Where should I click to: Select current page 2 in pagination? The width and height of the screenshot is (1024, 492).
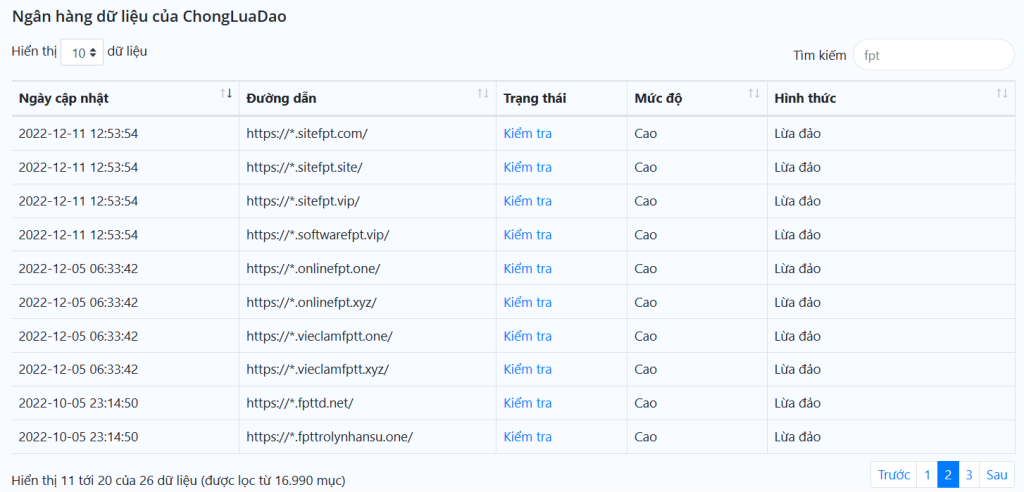tap(948, 474)
